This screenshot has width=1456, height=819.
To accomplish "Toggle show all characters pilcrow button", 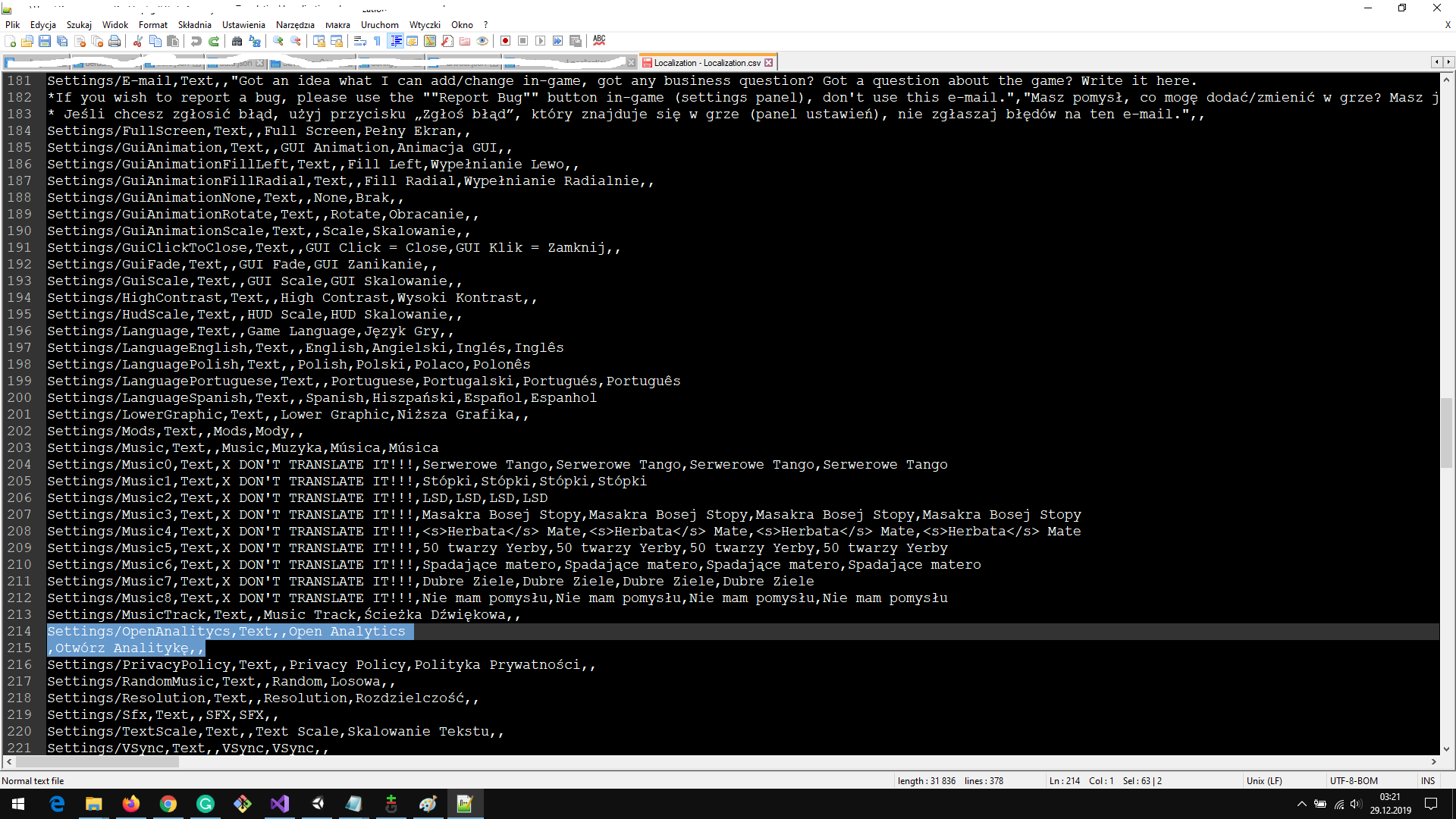I will click(377, 41).
